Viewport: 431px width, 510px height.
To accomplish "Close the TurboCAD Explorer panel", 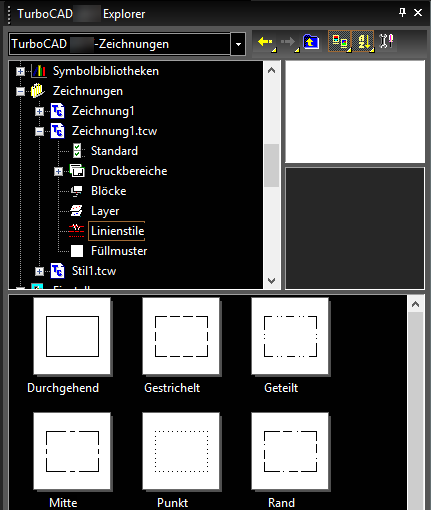I will pos(418,13).
